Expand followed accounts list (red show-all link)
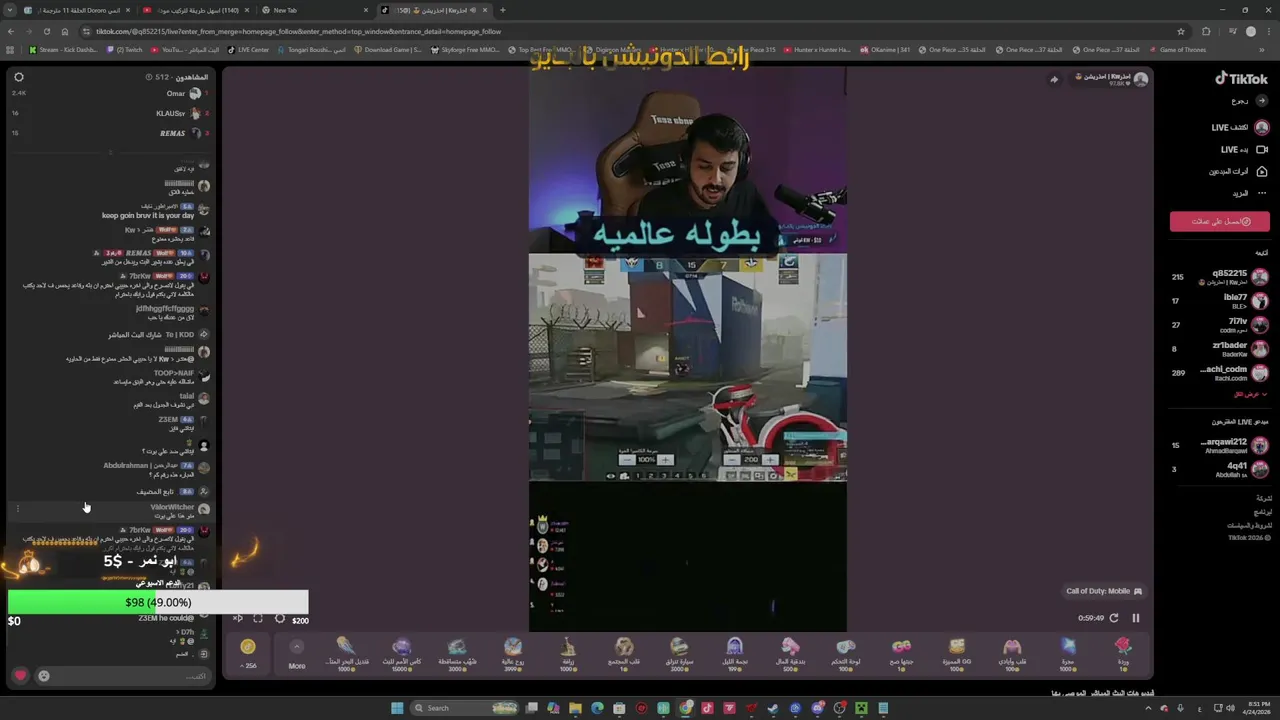 point(1250,394)
